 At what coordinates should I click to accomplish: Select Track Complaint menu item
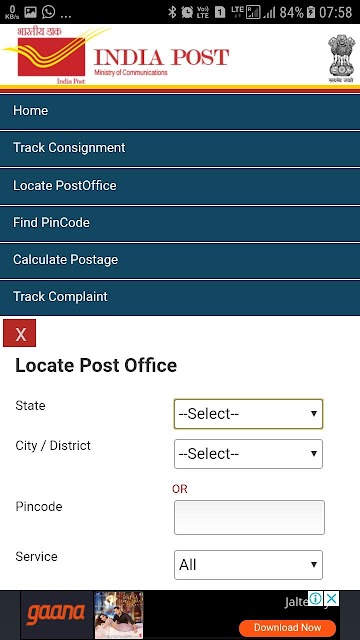(x=180, y=297)
